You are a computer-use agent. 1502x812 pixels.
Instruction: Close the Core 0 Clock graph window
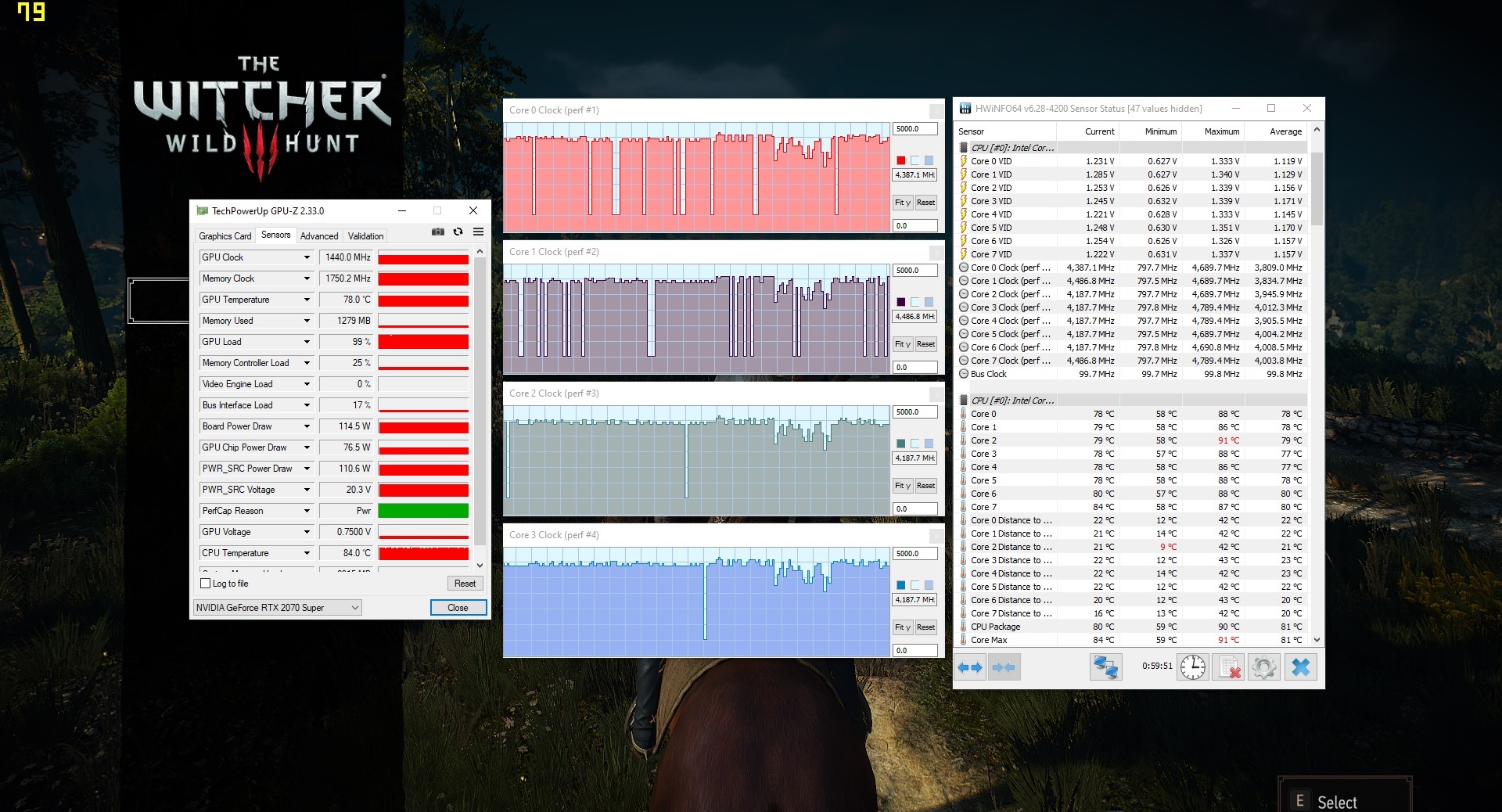936,111
